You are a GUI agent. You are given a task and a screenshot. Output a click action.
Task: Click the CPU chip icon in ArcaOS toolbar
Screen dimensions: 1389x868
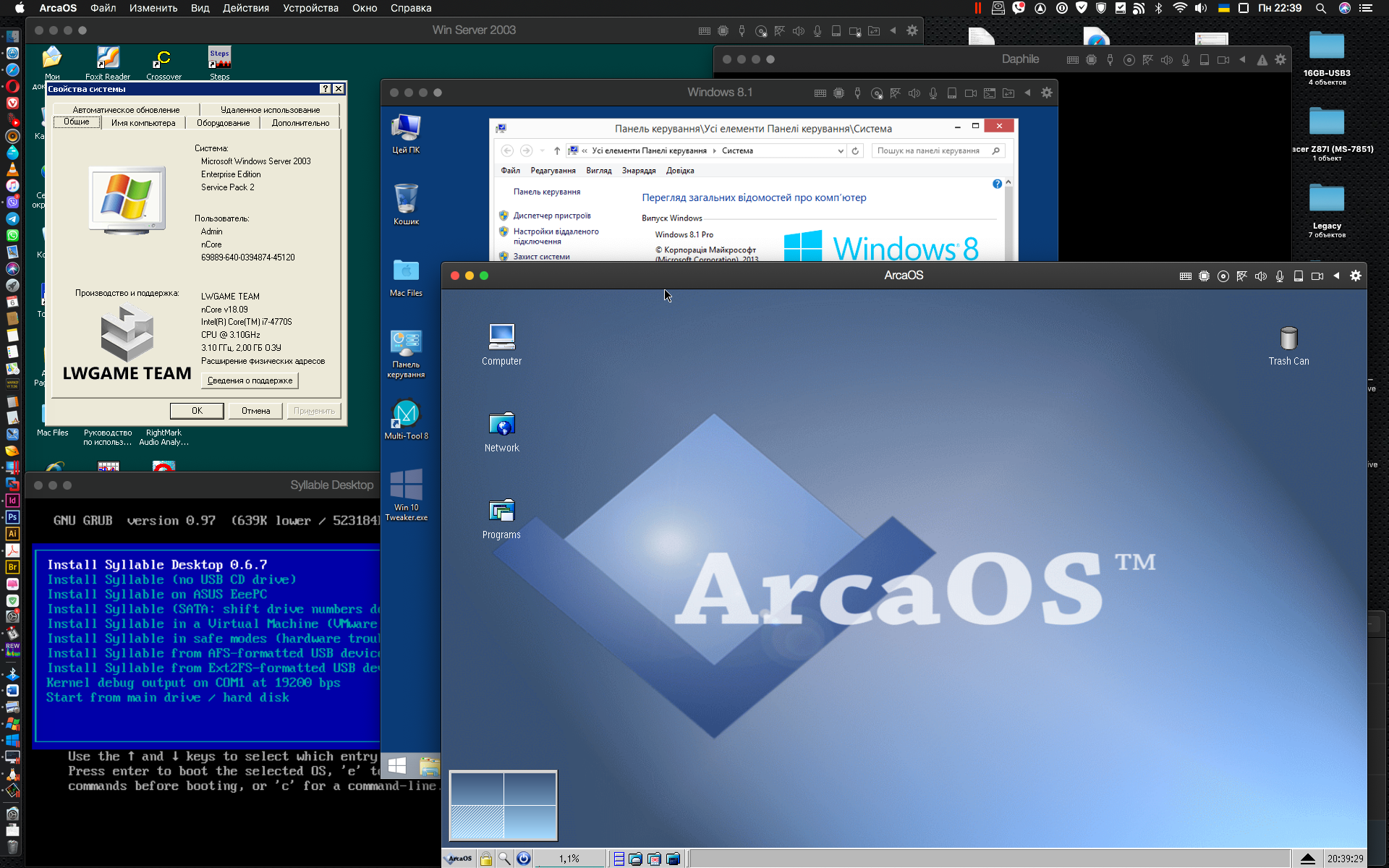(1204, 276)
